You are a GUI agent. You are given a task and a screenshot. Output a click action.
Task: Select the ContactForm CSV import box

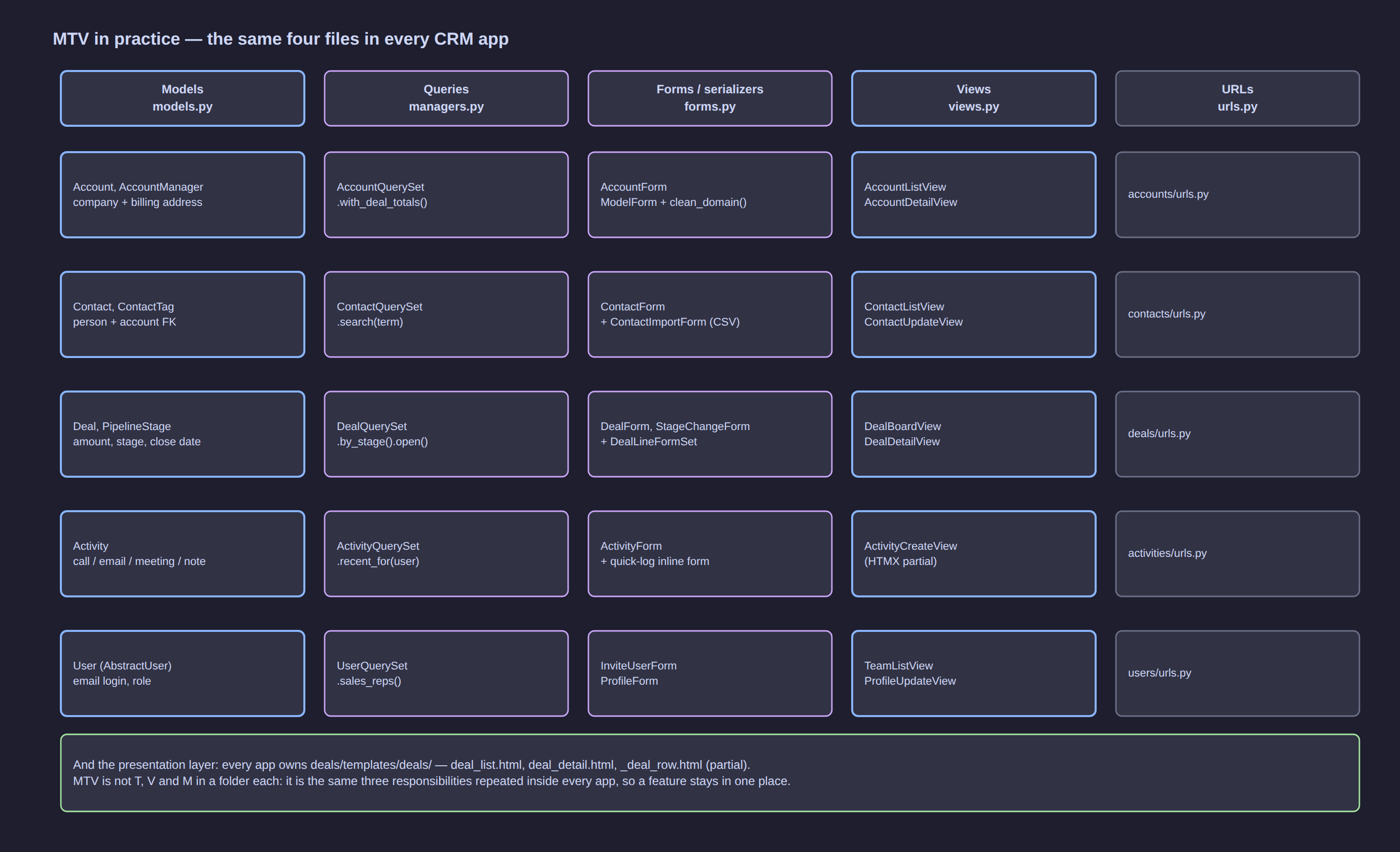pyautogui.click(x=710, y=314)
